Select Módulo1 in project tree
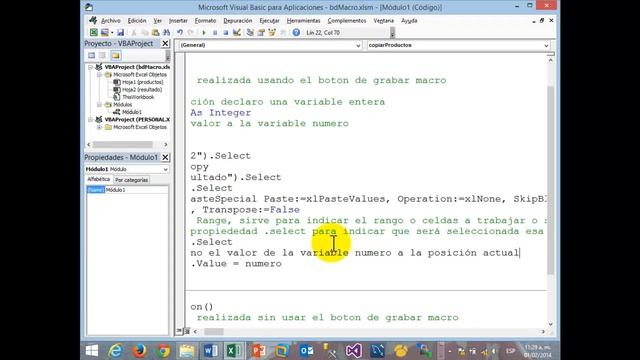Image resolution: width=640 pixels, height=360 pixels. pos(127,112)
